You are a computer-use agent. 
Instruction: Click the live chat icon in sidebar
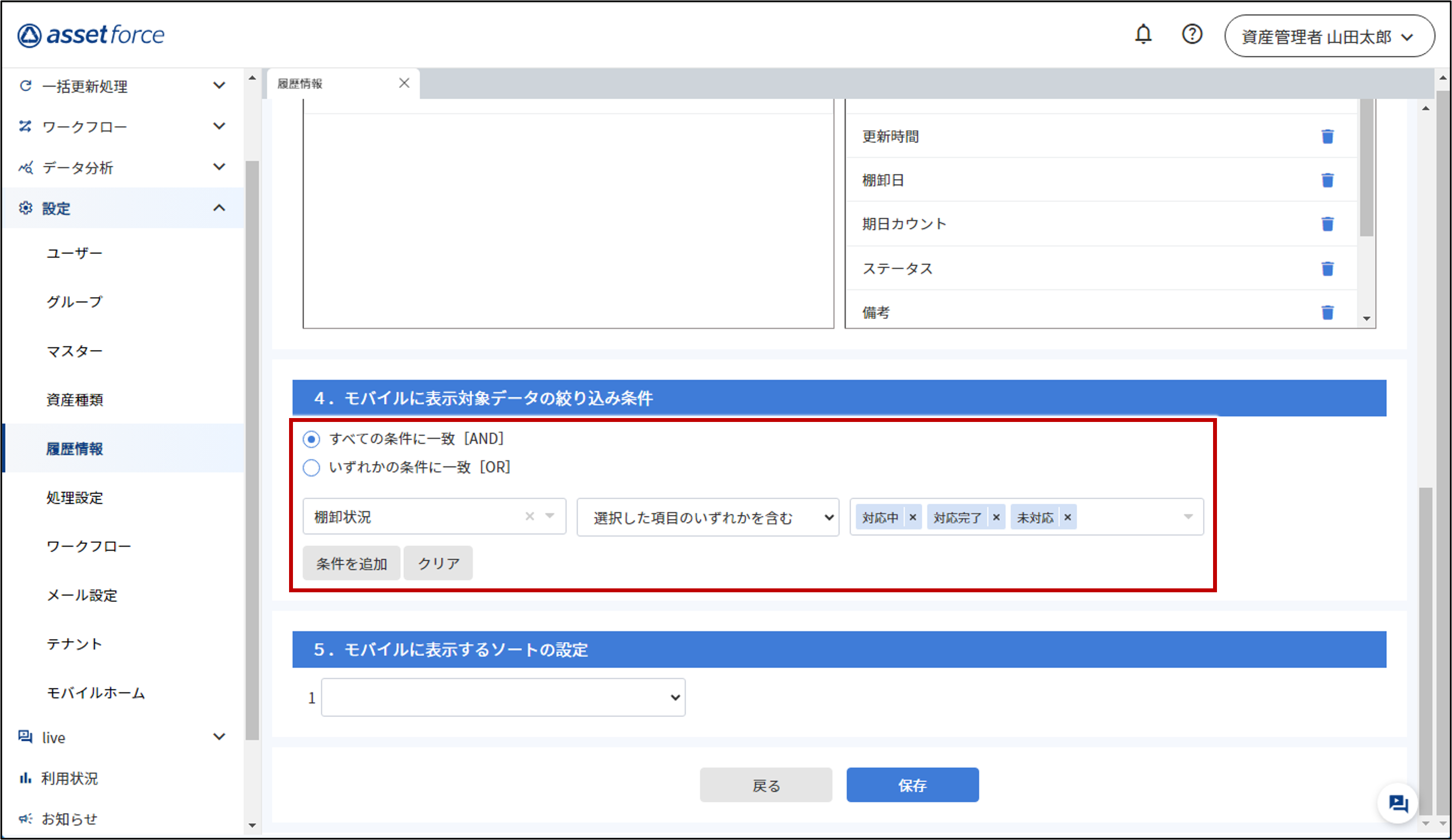pyautogui.click(x=26, y=737)
